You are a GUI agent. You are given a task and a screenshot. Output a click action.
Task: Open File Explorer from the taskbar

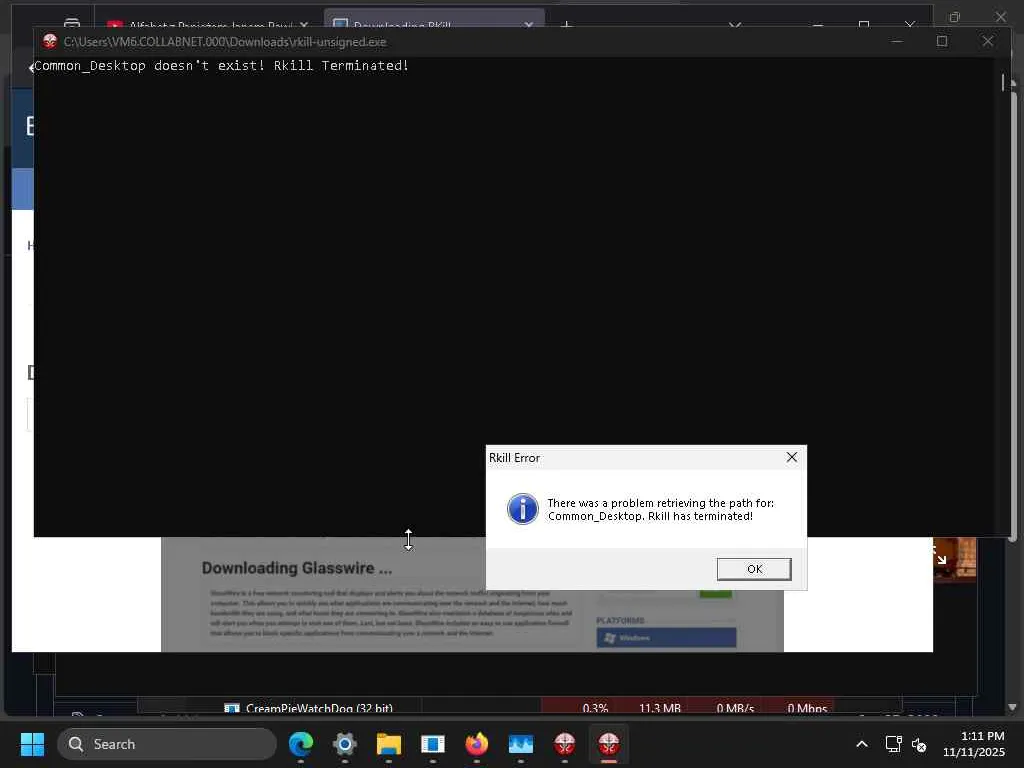(389, 744)
